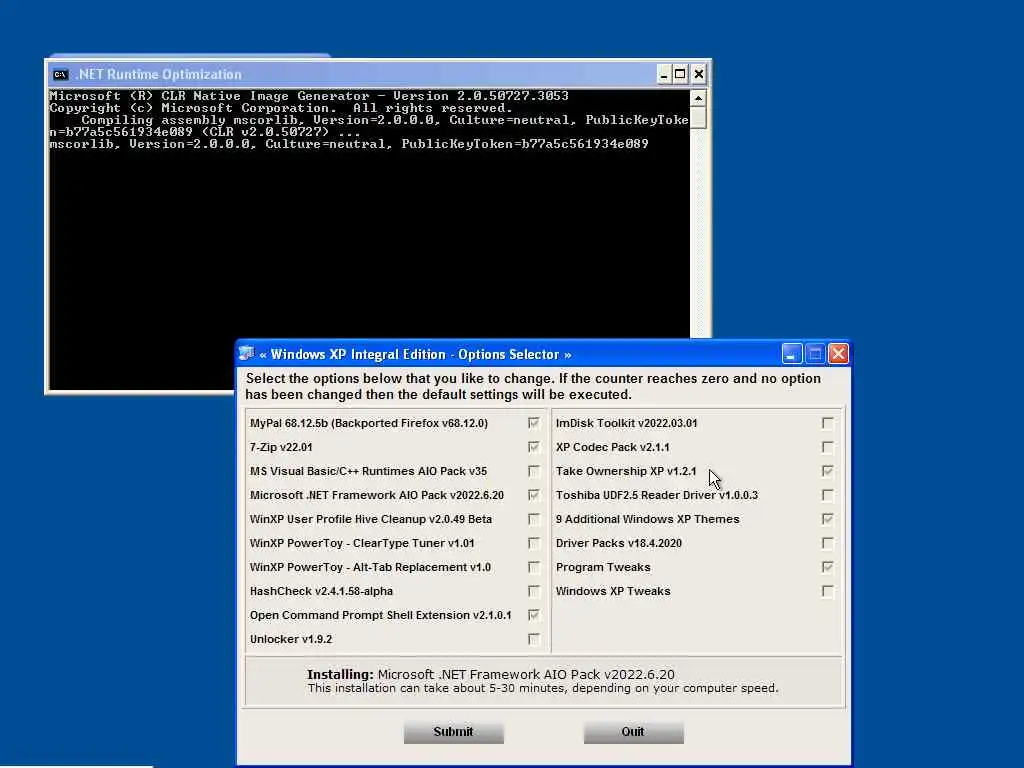Click the '9 Additional Windows XP Themes' label
Screen dimensions: 1024x768
[x=647, y=519]
